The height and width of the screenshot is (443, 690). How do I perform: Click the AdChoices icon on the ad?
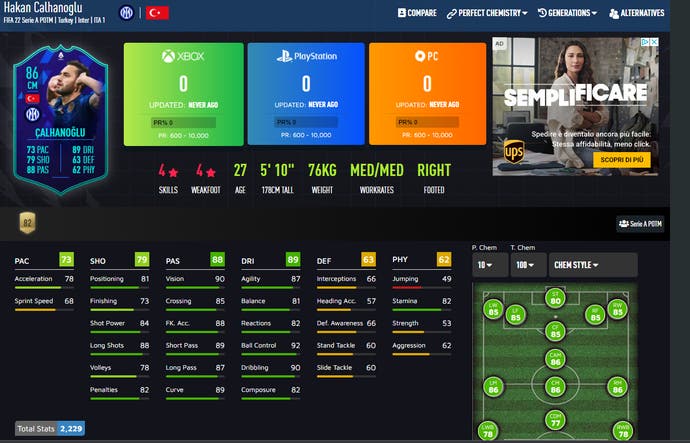click(645, 42)
